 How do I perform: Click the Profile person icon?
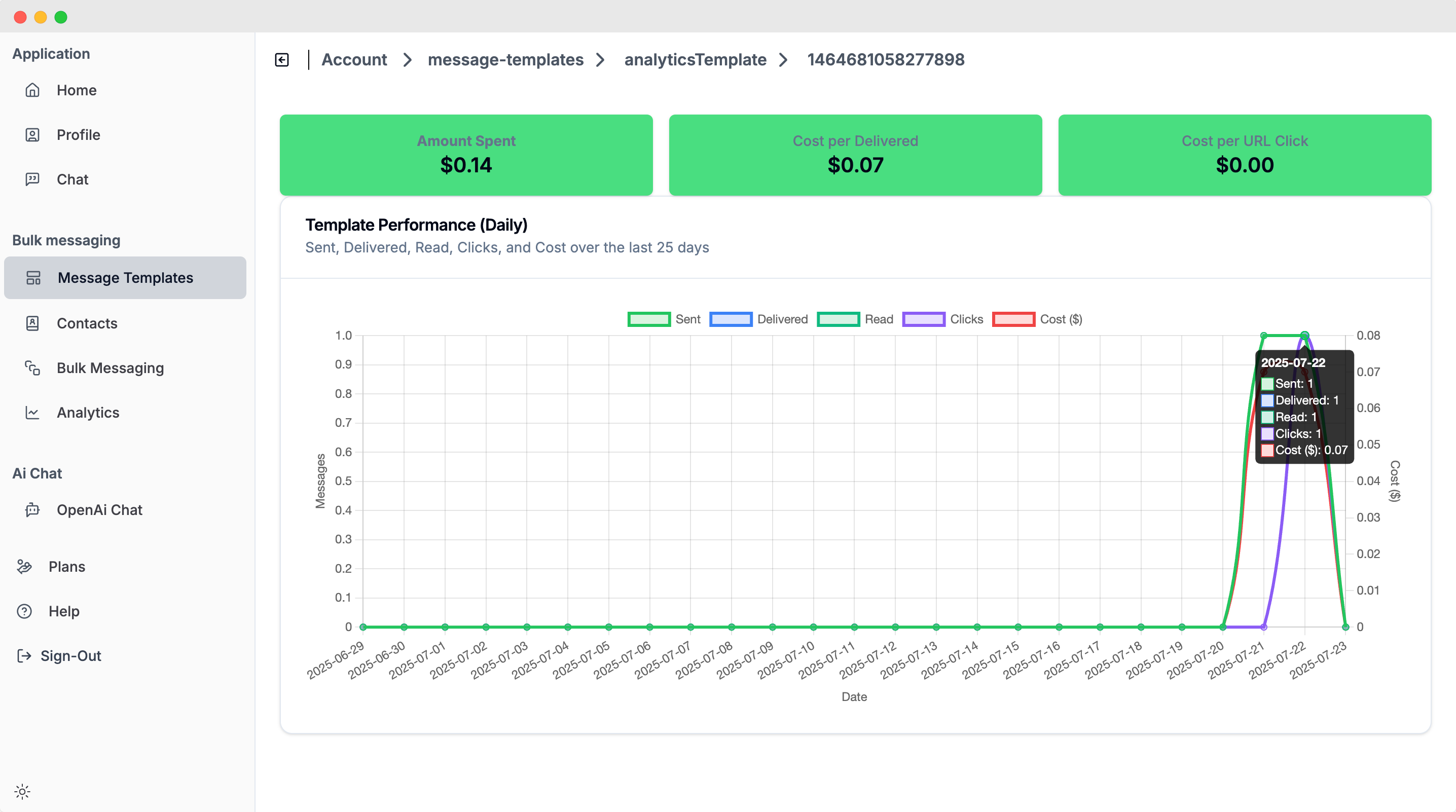coord(32,135)
